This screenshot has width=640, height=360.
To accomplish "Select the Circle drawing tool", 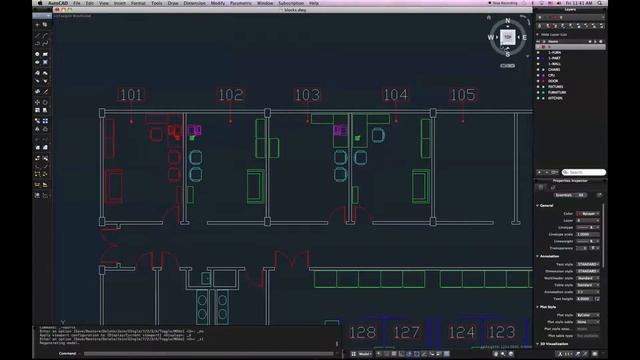I will (37, 54).
